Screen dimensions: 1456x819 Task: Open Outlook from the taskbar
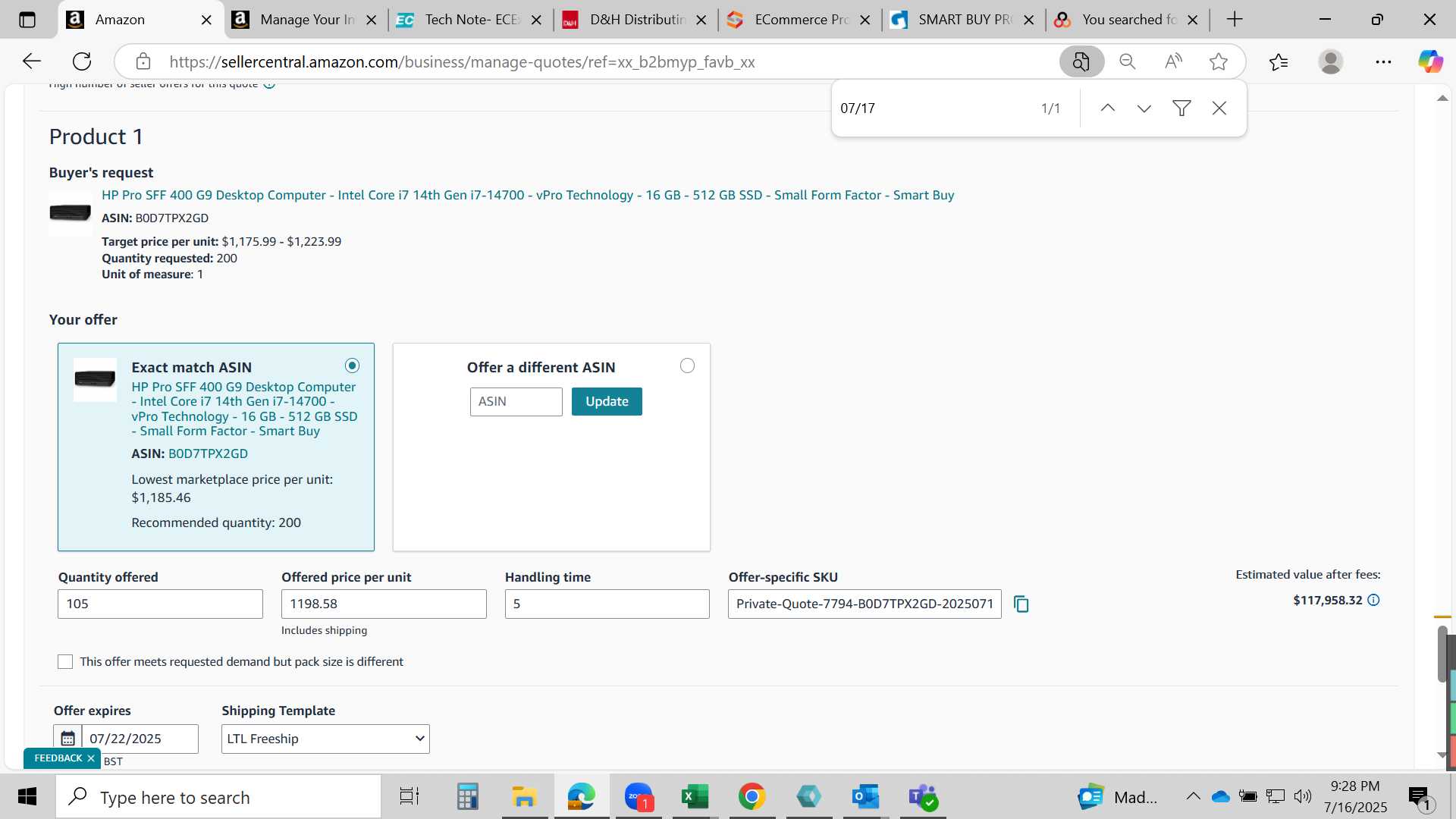(865, 796)
